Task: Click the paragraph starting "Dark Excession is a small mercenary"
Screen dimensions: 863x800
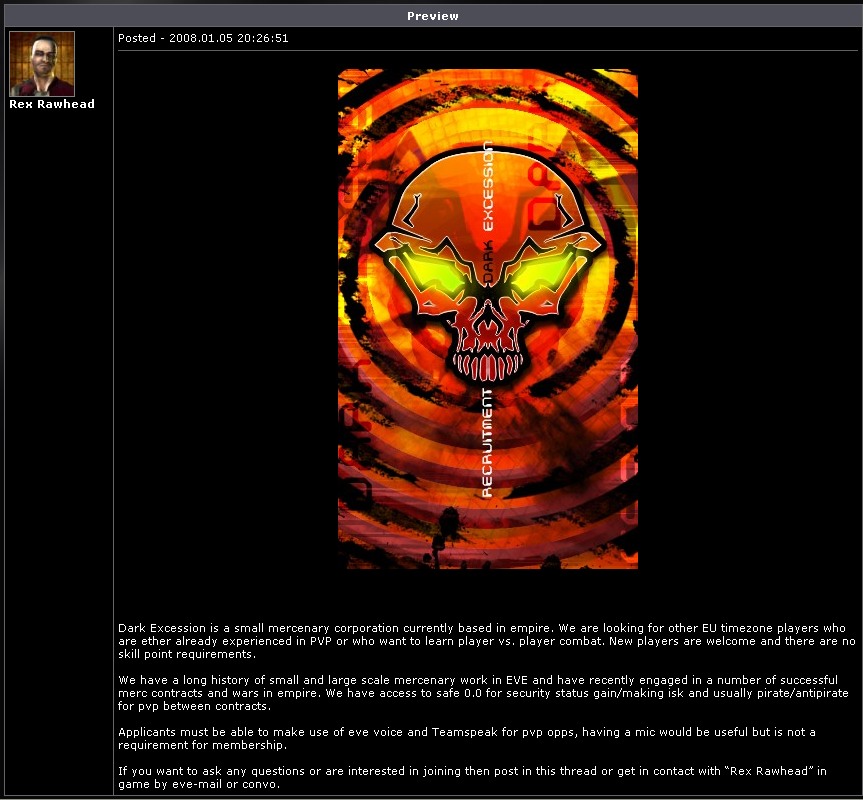Action: [487, 641]
